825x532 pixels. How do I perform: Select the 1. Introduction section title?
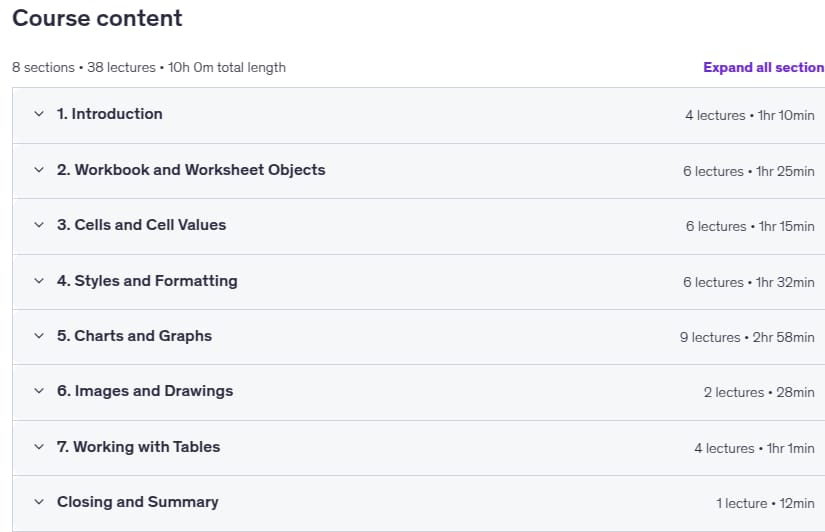pos(109,114)
